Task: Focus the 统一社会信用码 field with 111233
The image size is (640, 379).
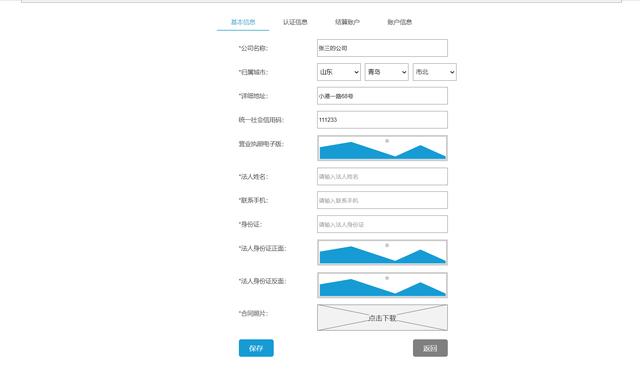Action: pos(382,120)
